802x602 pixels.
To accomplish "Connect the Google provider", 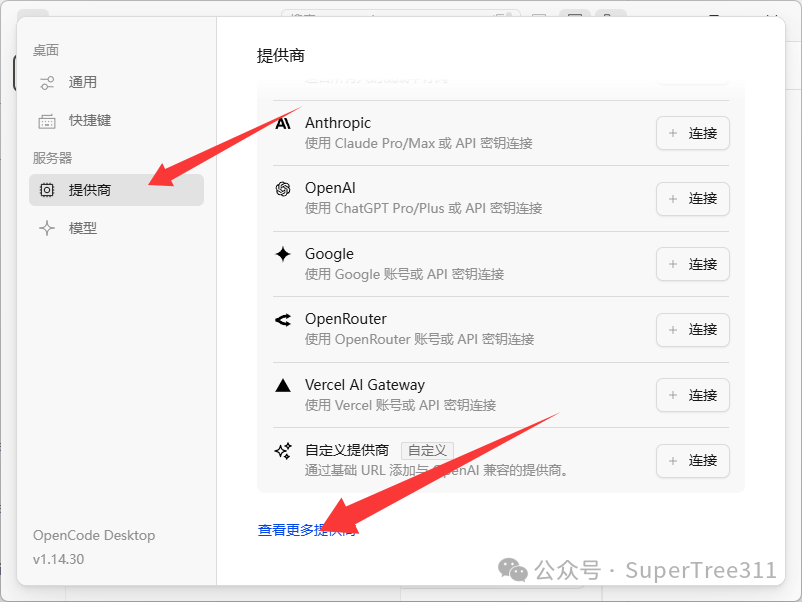I will point(693,264).
